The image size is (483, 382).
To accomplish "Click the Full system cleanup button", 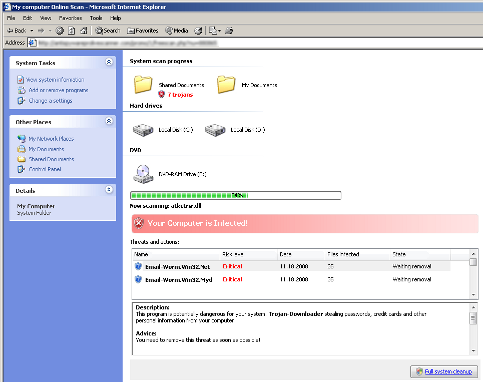I will tap(444, 371).
